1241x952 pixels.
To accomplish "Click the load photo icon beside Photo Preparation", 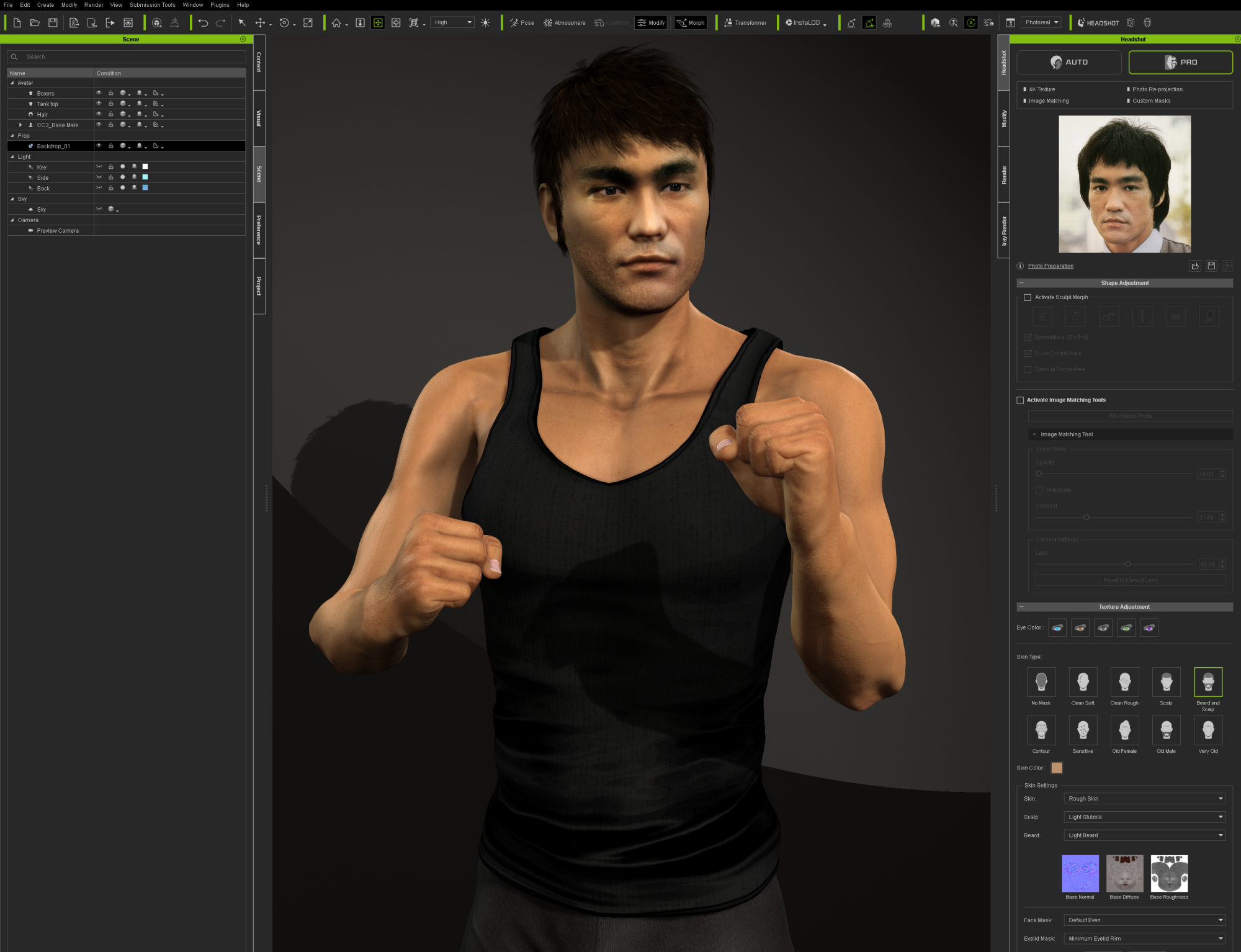I will click(1195, 266).
